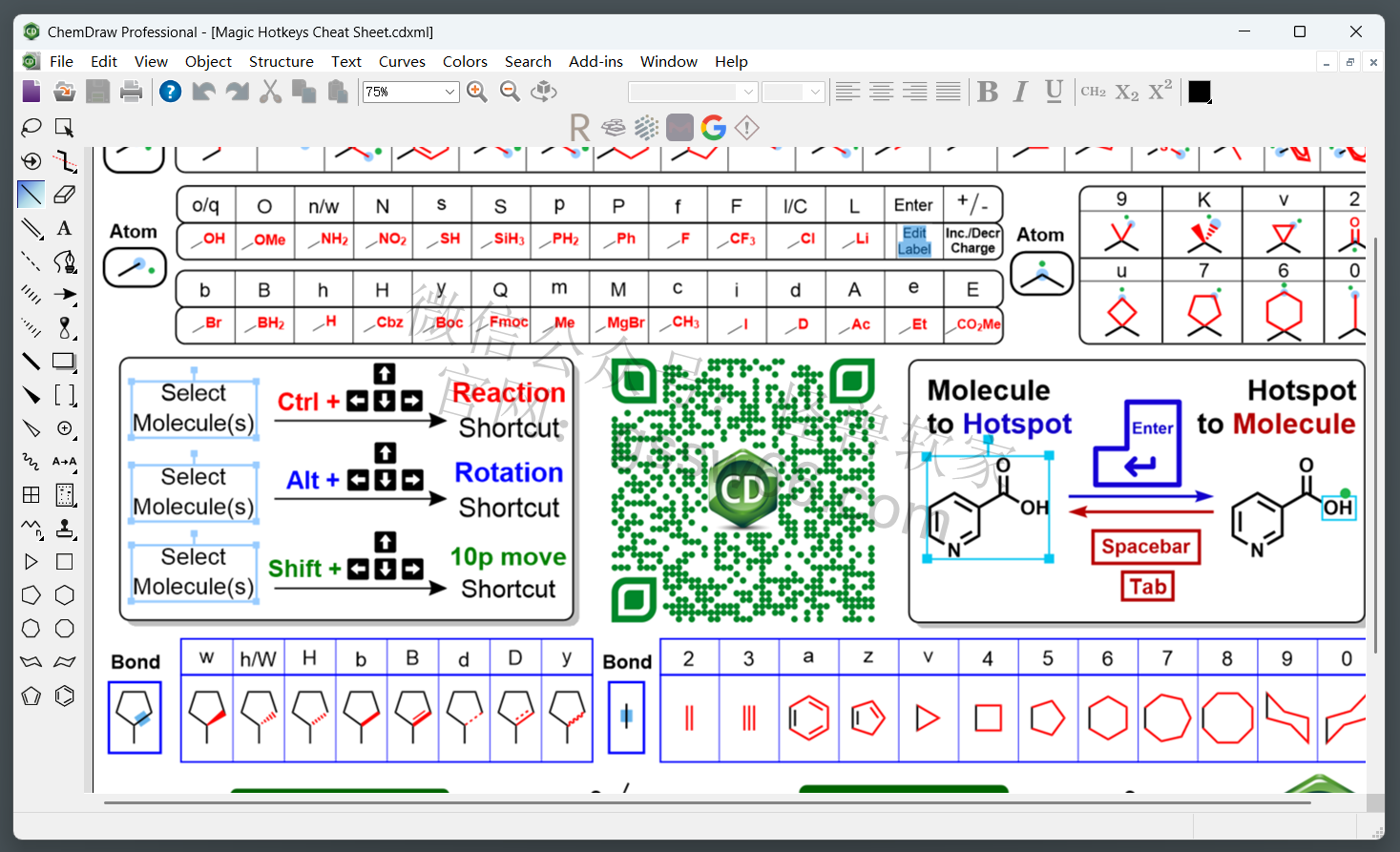Open Help with the question mark icon
Image resolution: width=1400 pixels, height=852 pixels.
point(171,92)
